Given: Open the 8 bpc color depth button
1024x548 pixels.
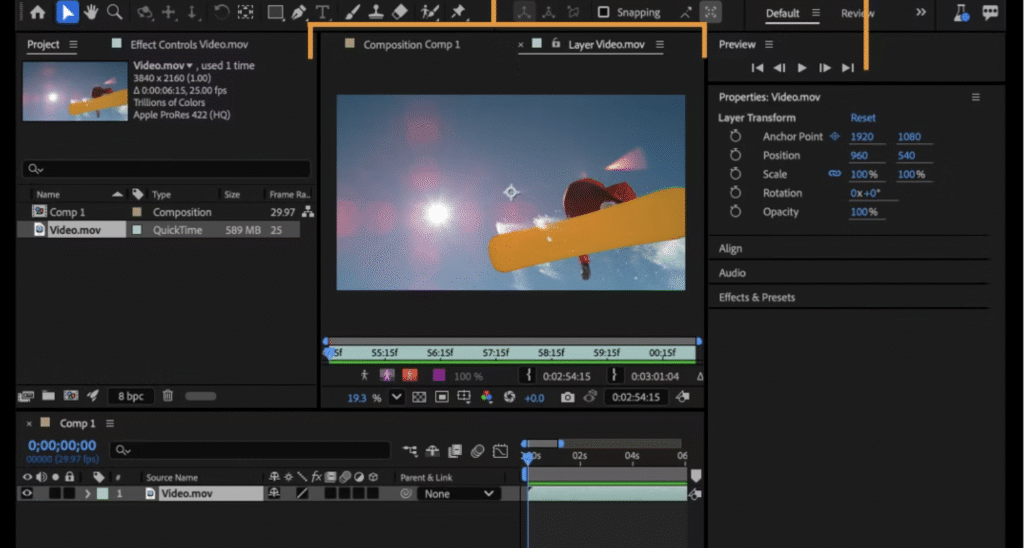Looking at the screenshot, I should point(131,396).
